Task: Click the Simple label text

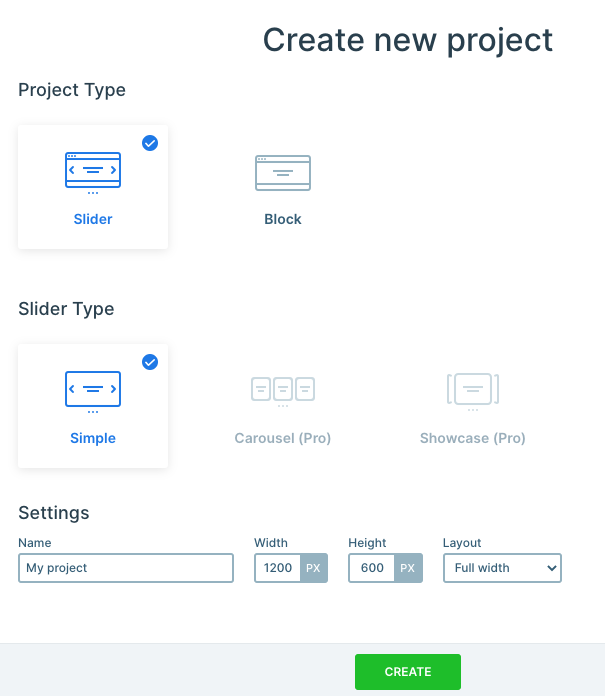Action: (93, 438)
